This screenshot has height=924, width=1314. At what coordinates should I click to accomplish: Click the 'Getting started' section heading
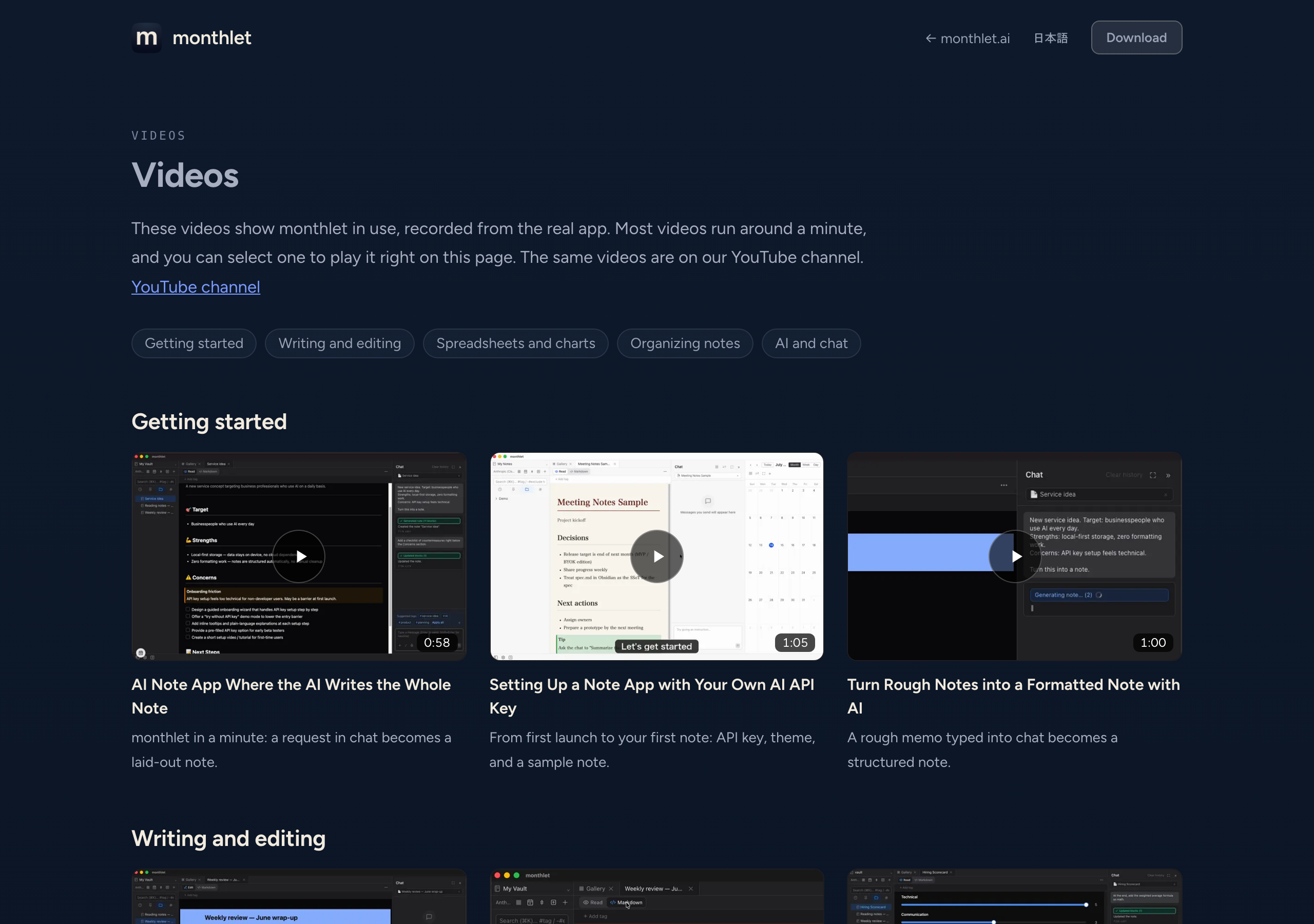coord(209,422)
